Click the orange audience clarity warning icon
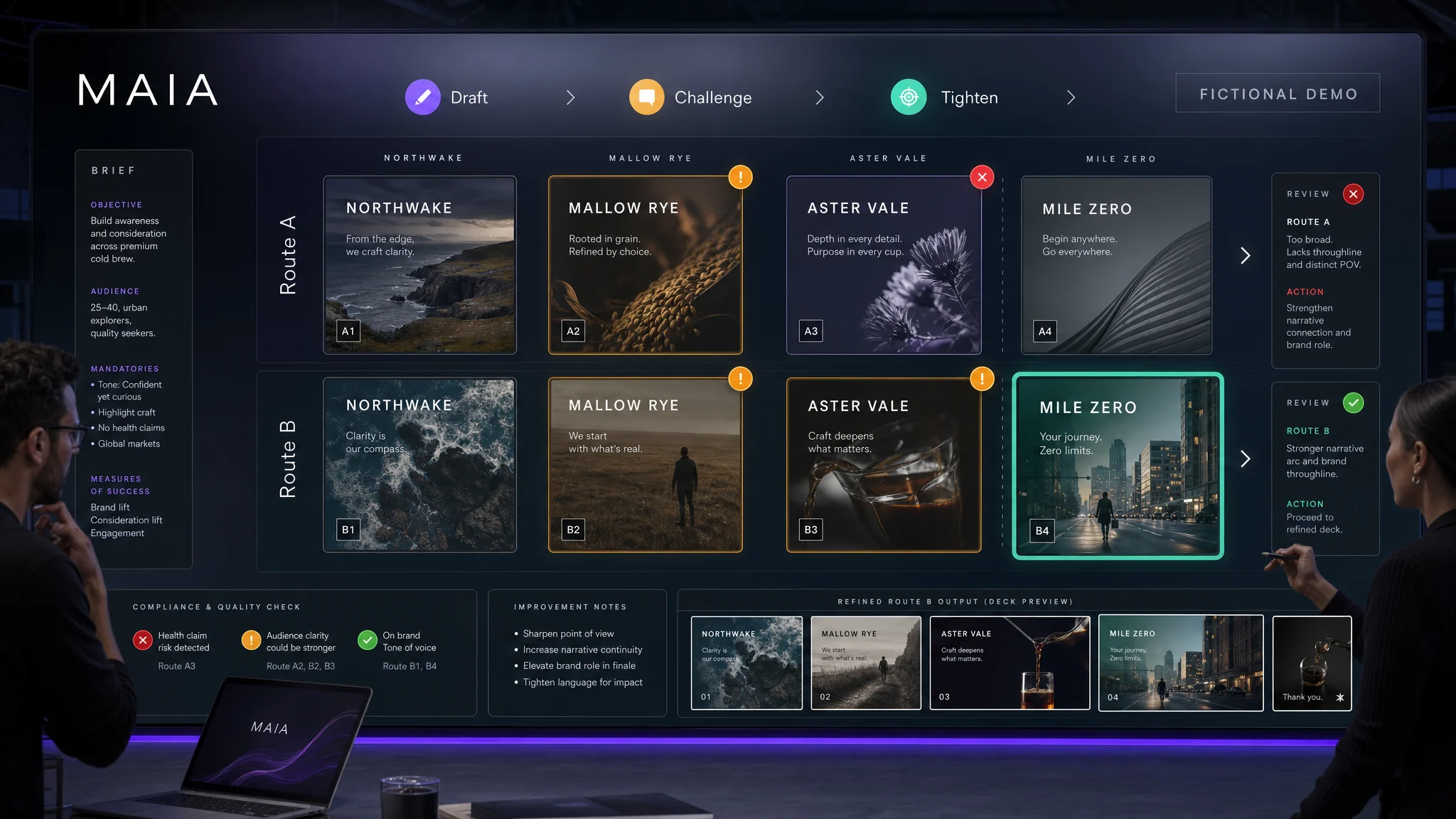The width and height of the screenshot is (1456, 819). point(251,641)
